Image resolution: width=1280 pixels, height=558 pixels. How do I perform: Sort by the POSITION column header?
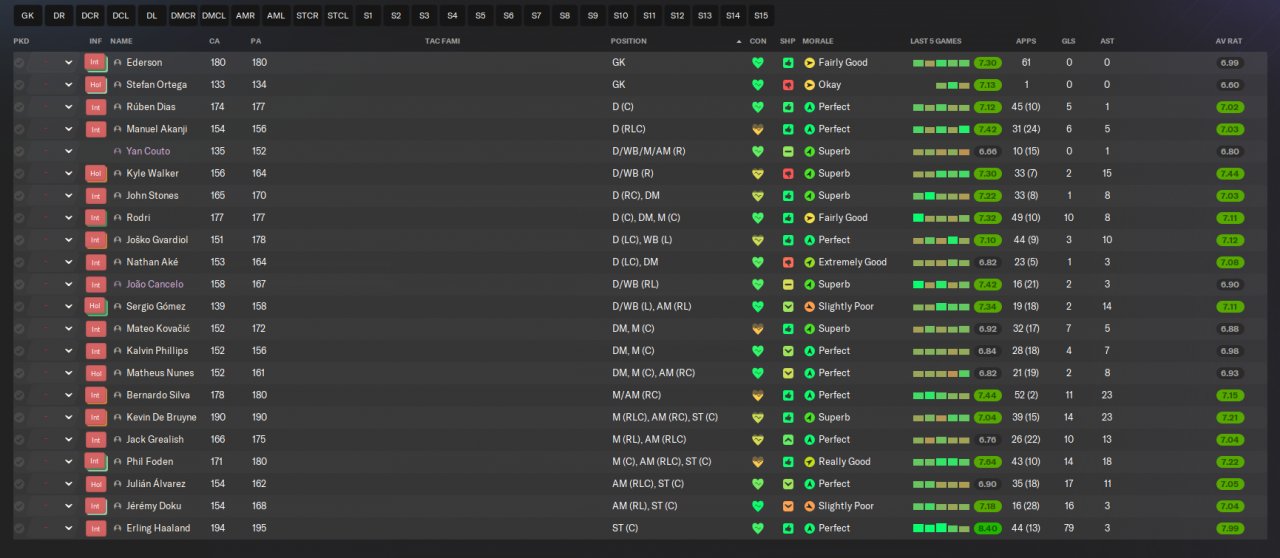click(629, 41)
